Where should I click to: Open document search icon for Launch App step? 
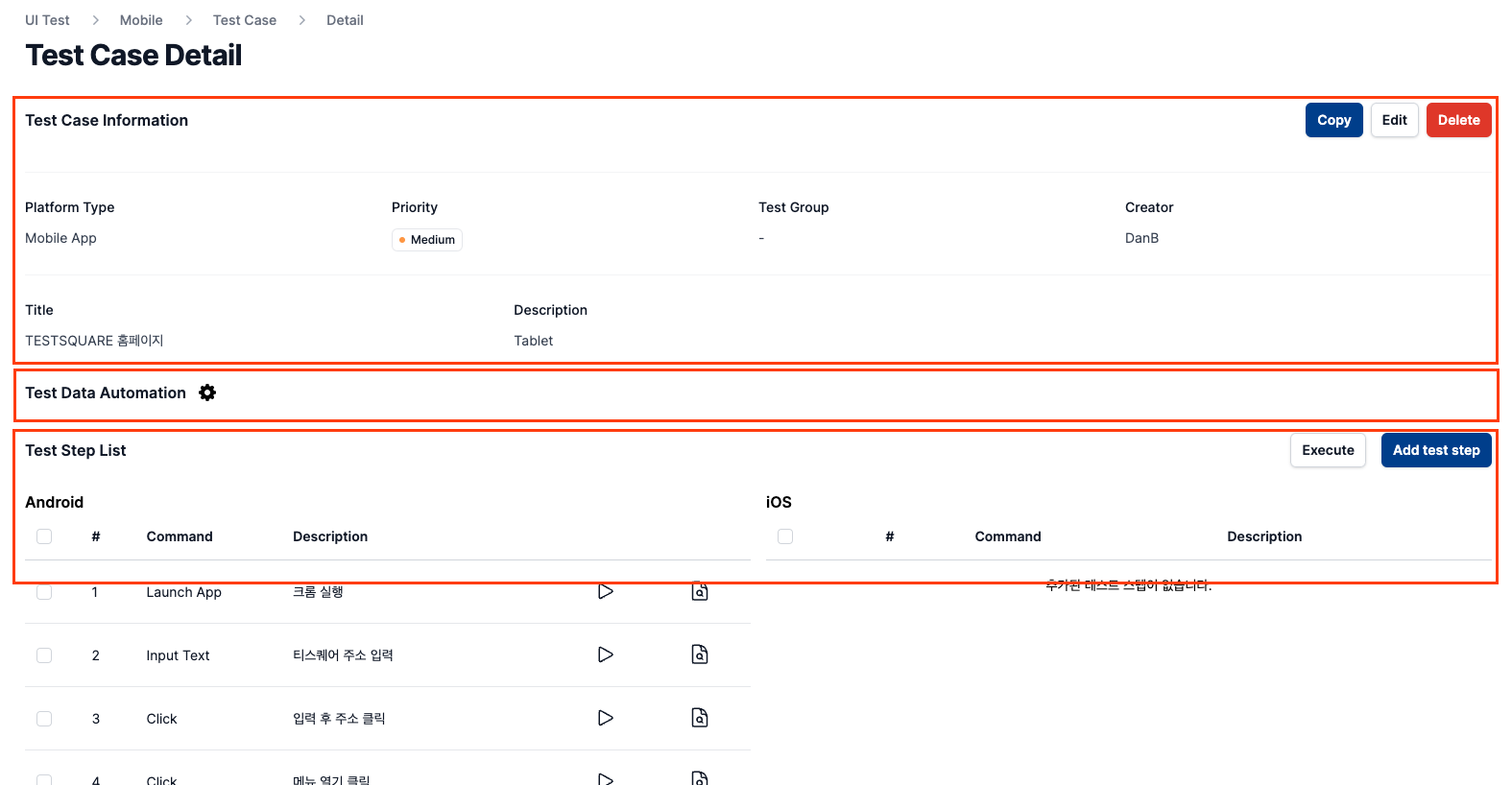pos(700,591)
